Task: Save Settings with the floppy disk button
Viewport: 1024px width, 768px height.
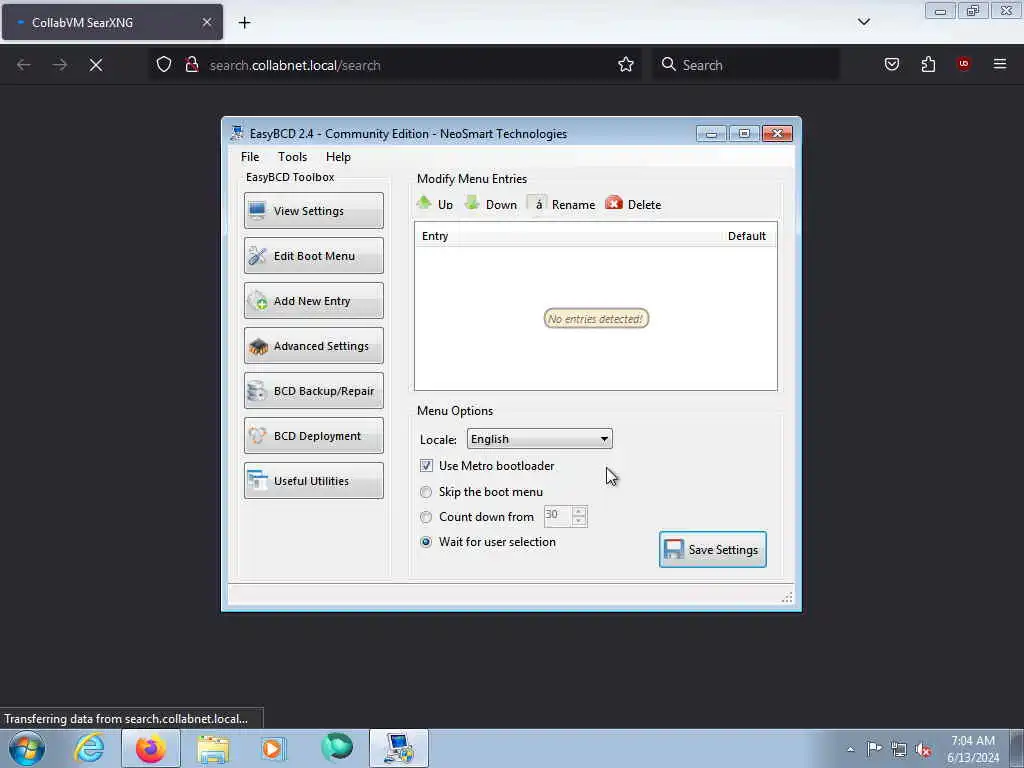Action: 712,549
